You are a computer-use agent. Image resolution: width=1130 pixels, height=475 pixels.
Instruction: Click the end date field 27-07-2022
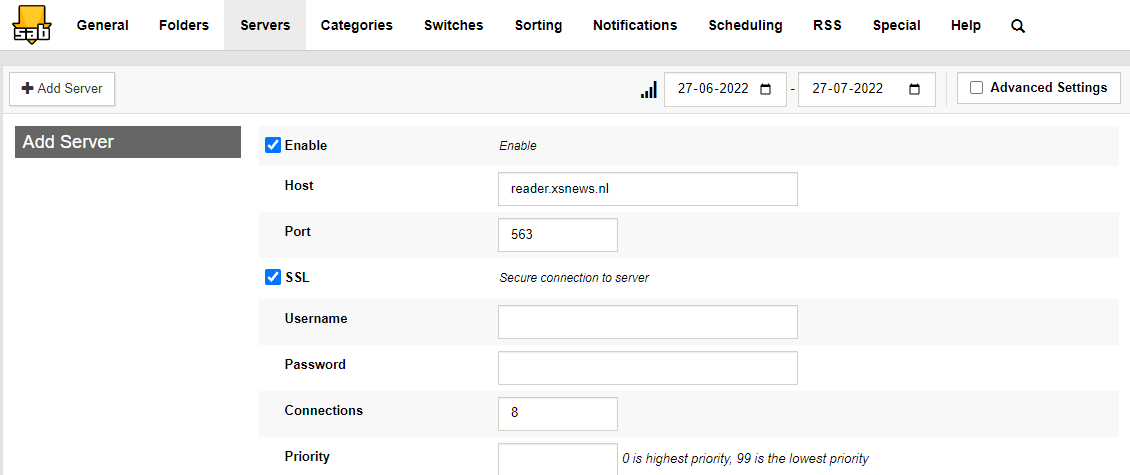click(x=867, y=89)
